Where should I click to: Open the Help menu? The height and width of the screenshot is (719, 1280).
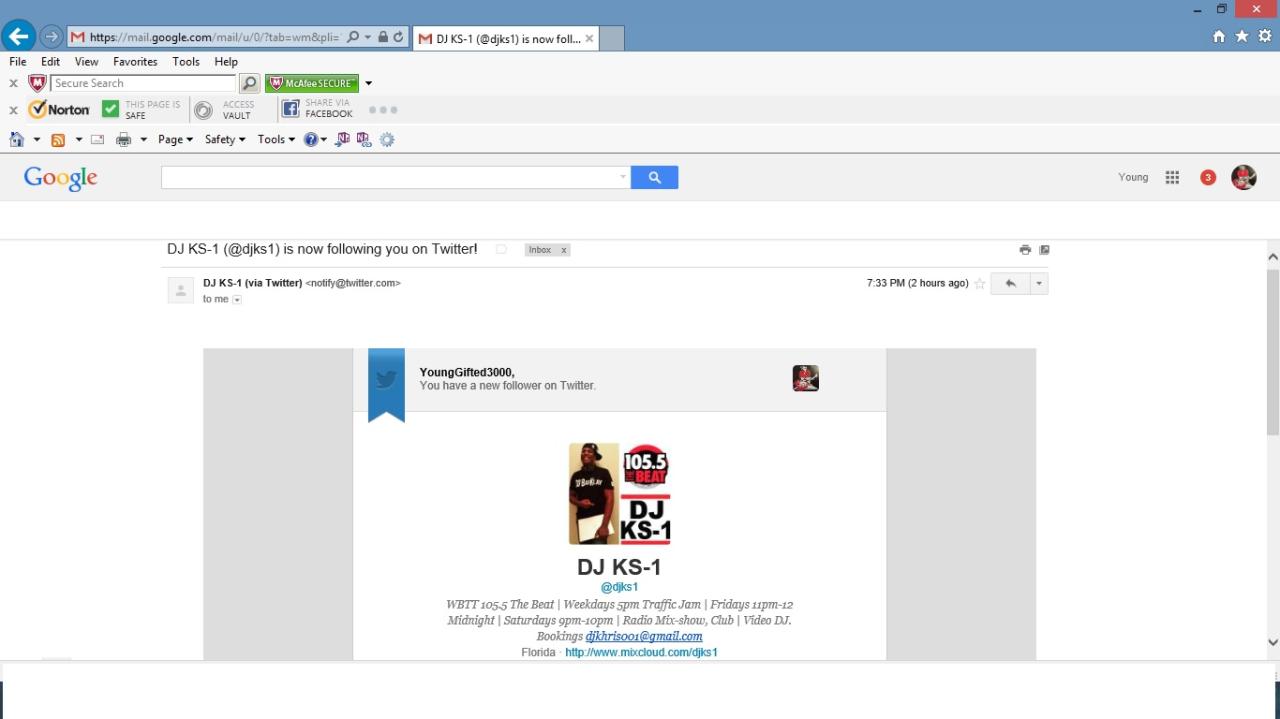226,62
